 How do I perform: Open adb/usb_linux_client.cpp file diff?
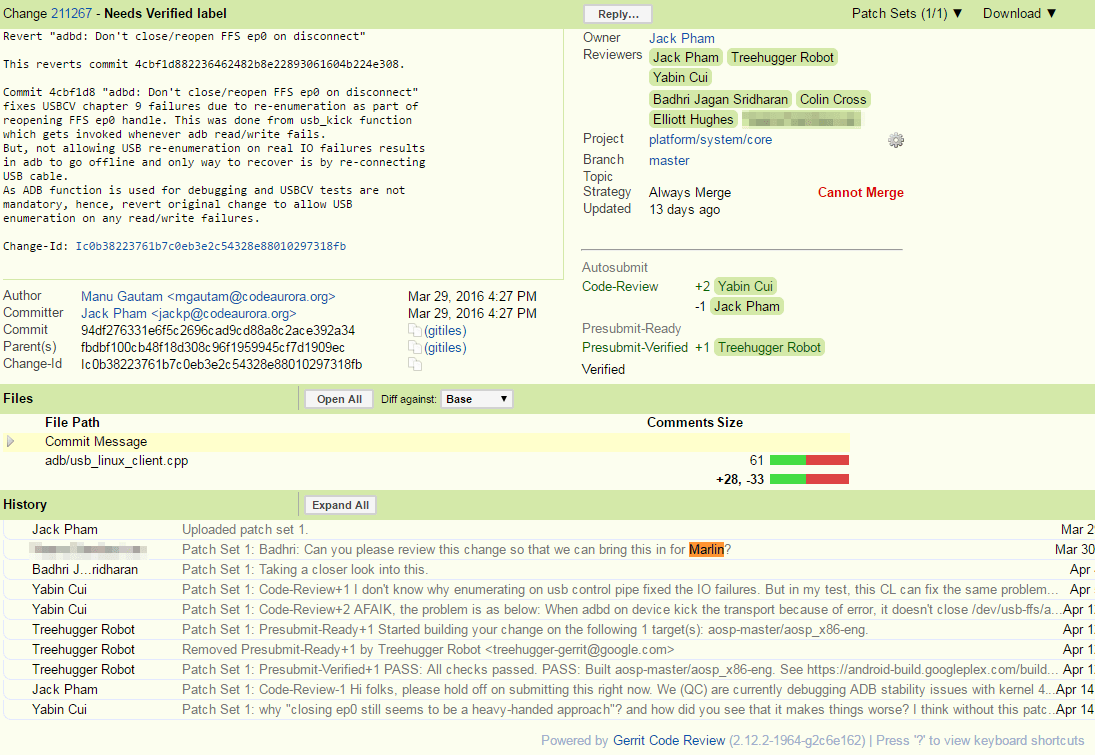[x=117, y=461]
